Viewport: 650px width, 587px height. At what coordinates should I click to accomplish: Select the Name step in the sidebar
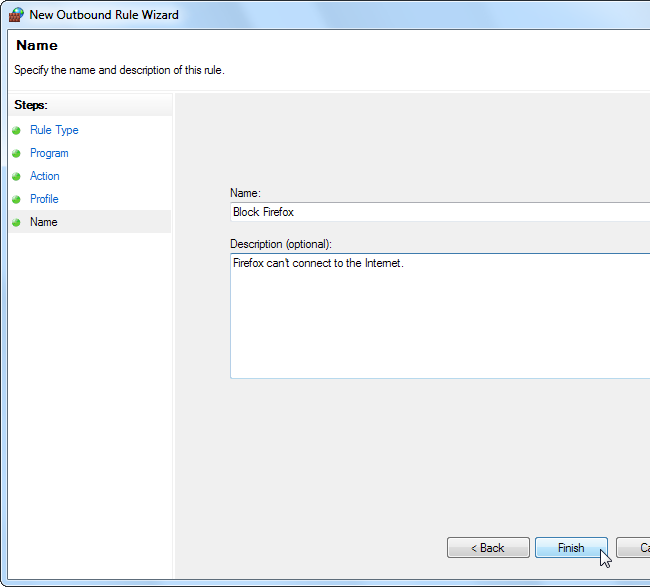(x=44, y=222)
